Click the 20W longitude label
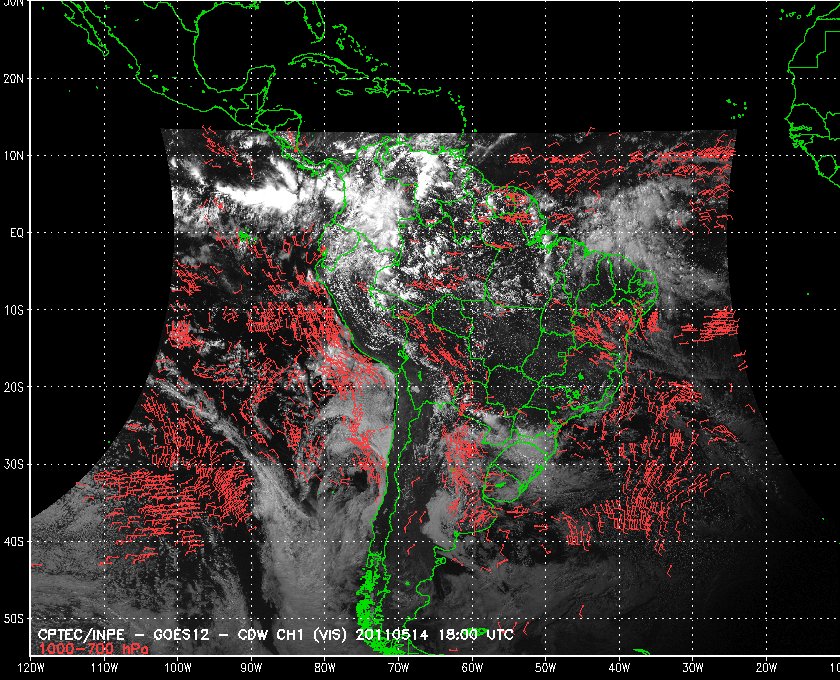 coord(766,668)
